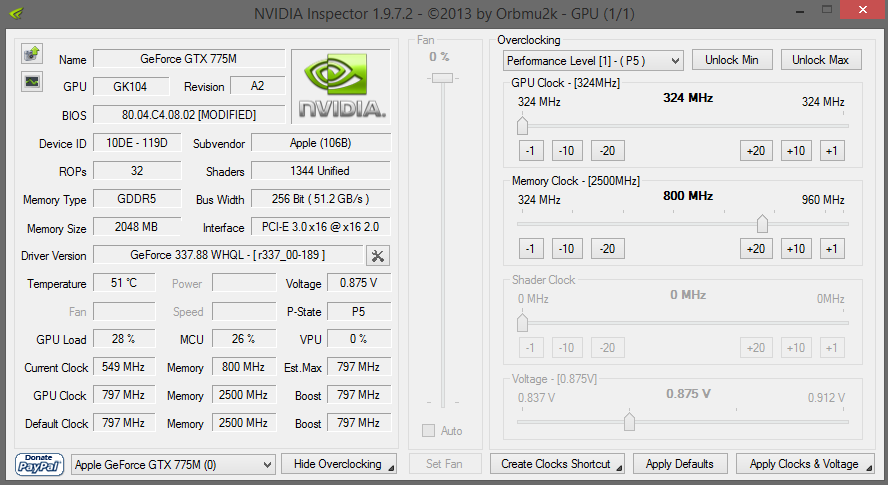Click the NVIDIA logo image
This screenshot has width=888, height=485.
pyautogui.click(x=341, y=87)
